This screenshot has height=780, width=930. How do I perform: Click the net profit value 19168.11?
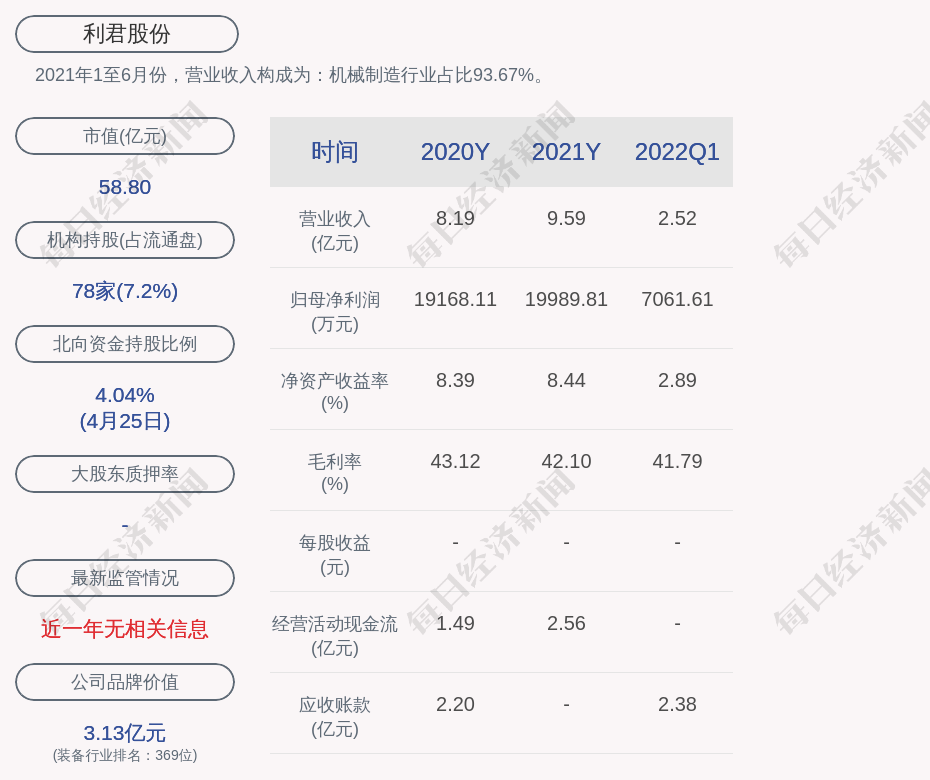(455, 299)
